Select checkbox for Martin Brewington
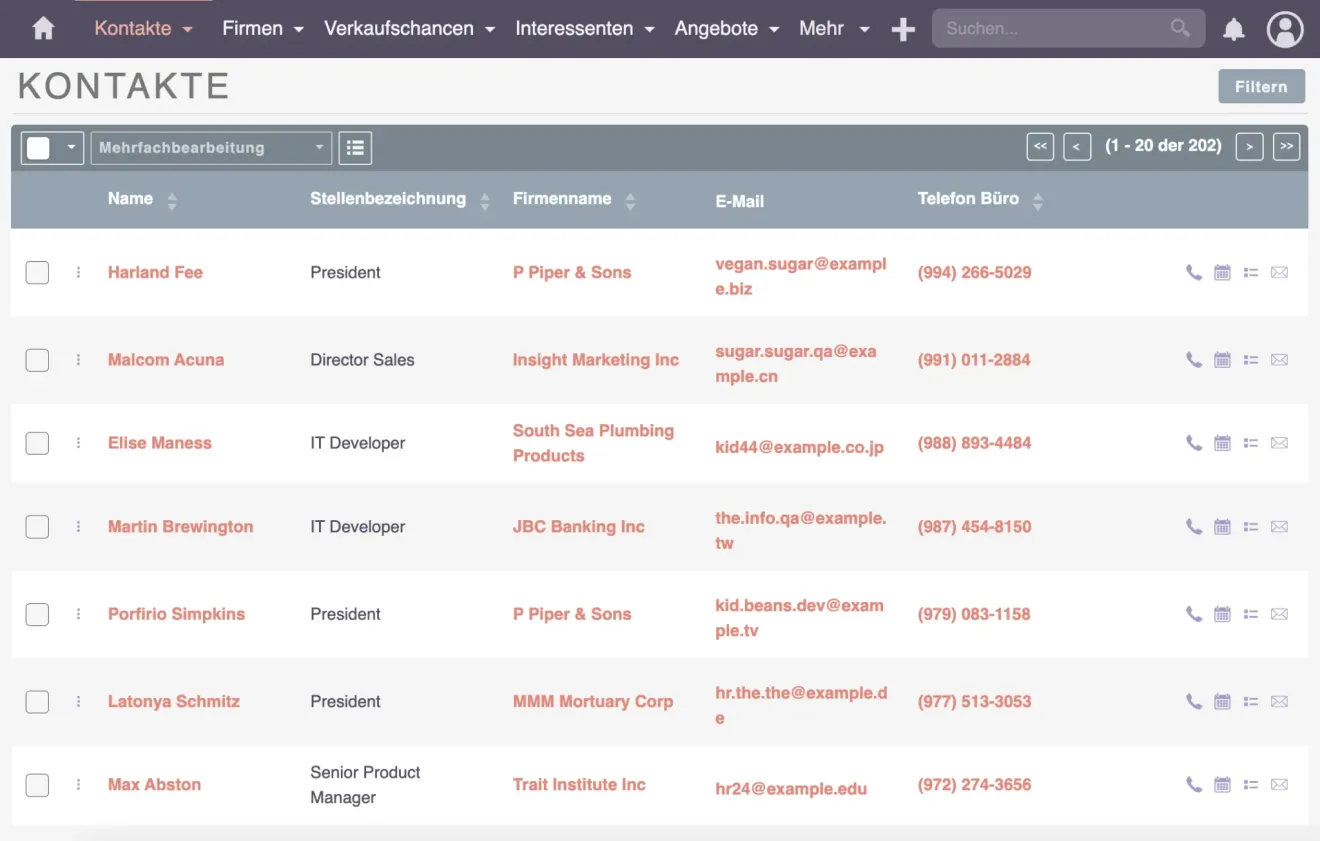1320x841 pixels. click(x=37, y=527)
